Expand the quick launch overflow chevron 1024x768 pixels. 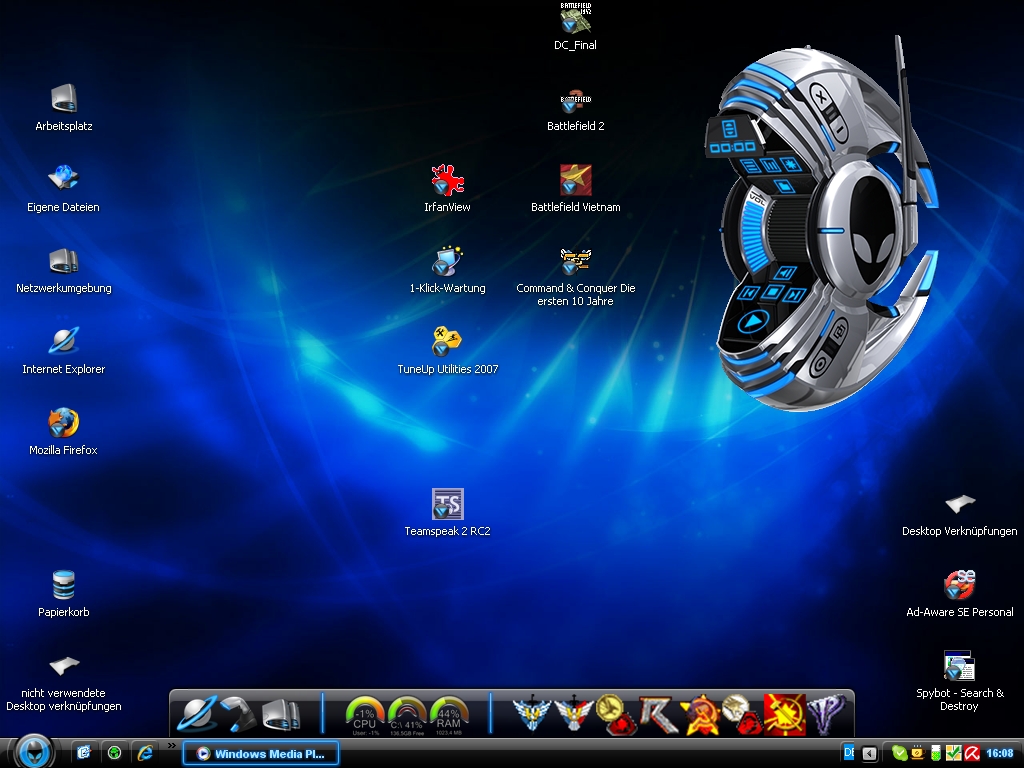pos(172,746)
